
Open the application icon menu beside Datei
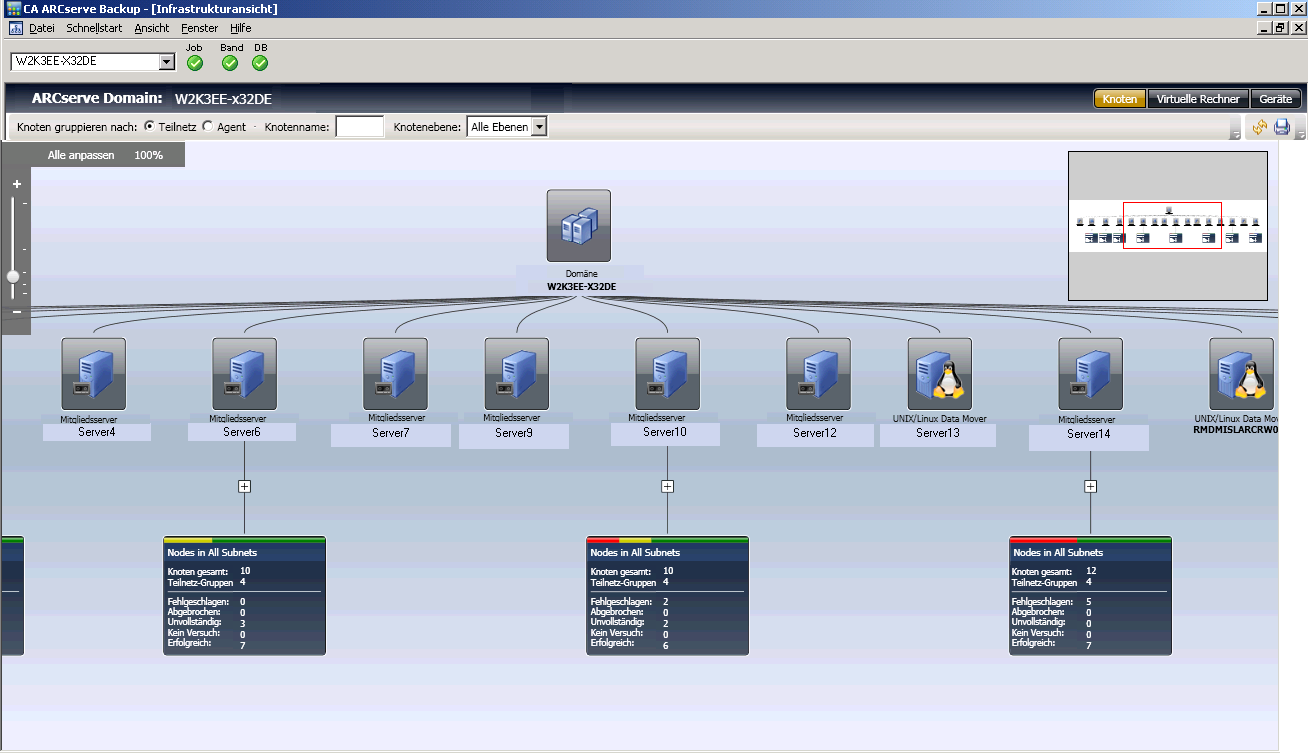tap(16, 28)
